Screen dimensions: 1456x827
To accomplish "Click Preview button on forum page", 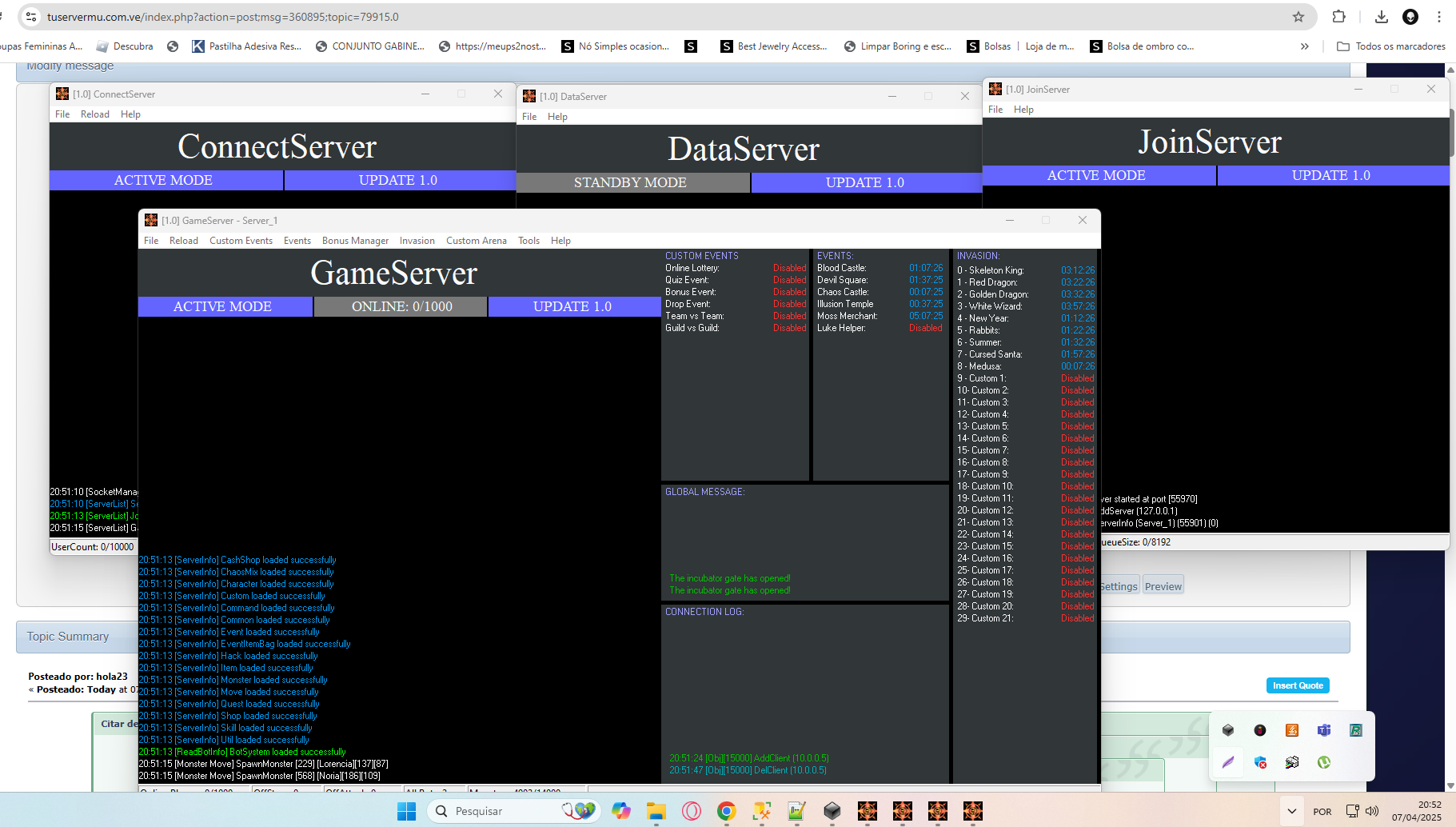I will [1163, 586].
